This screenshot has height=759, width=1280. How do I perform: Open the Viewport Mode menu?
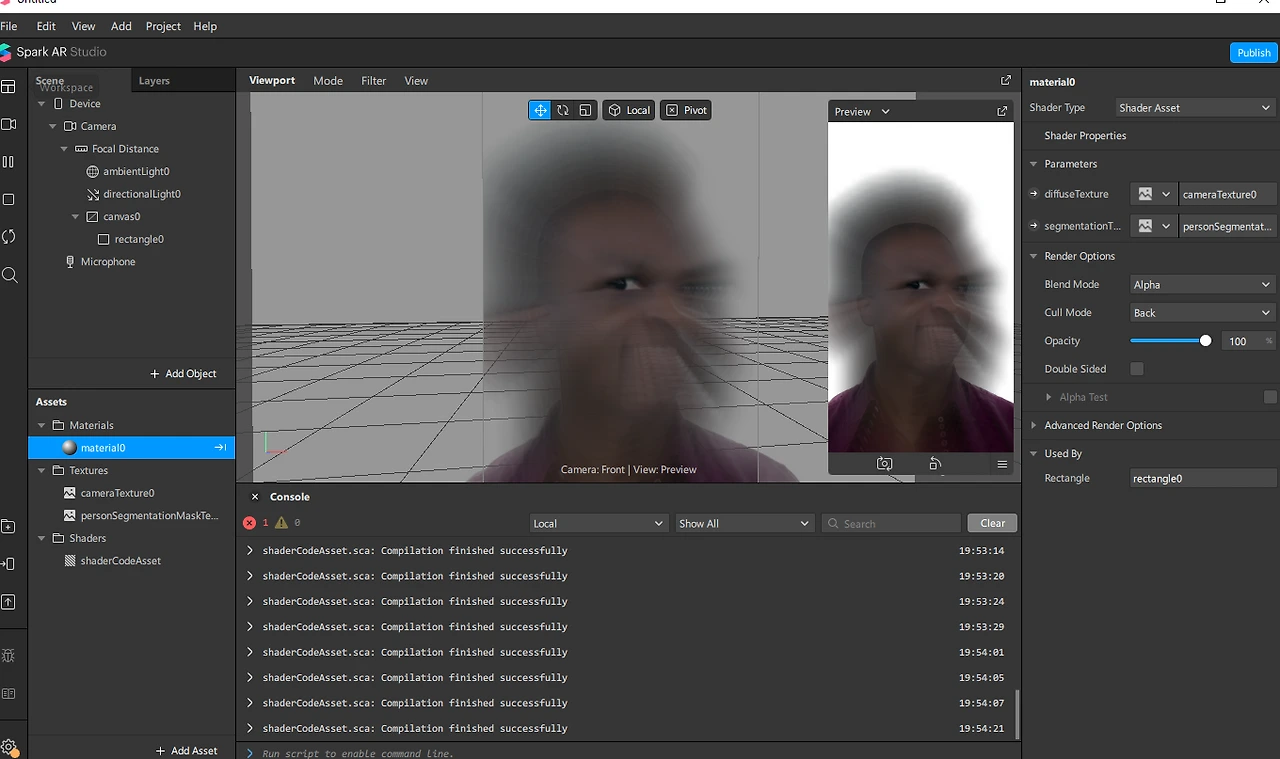point(328,81)
